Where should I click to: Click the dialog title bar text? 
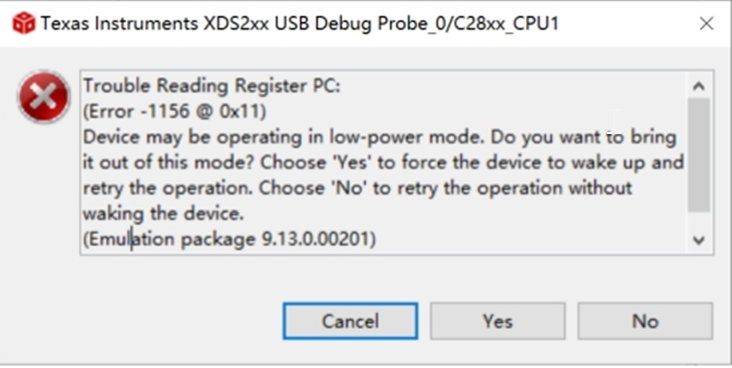coord(300,23)
